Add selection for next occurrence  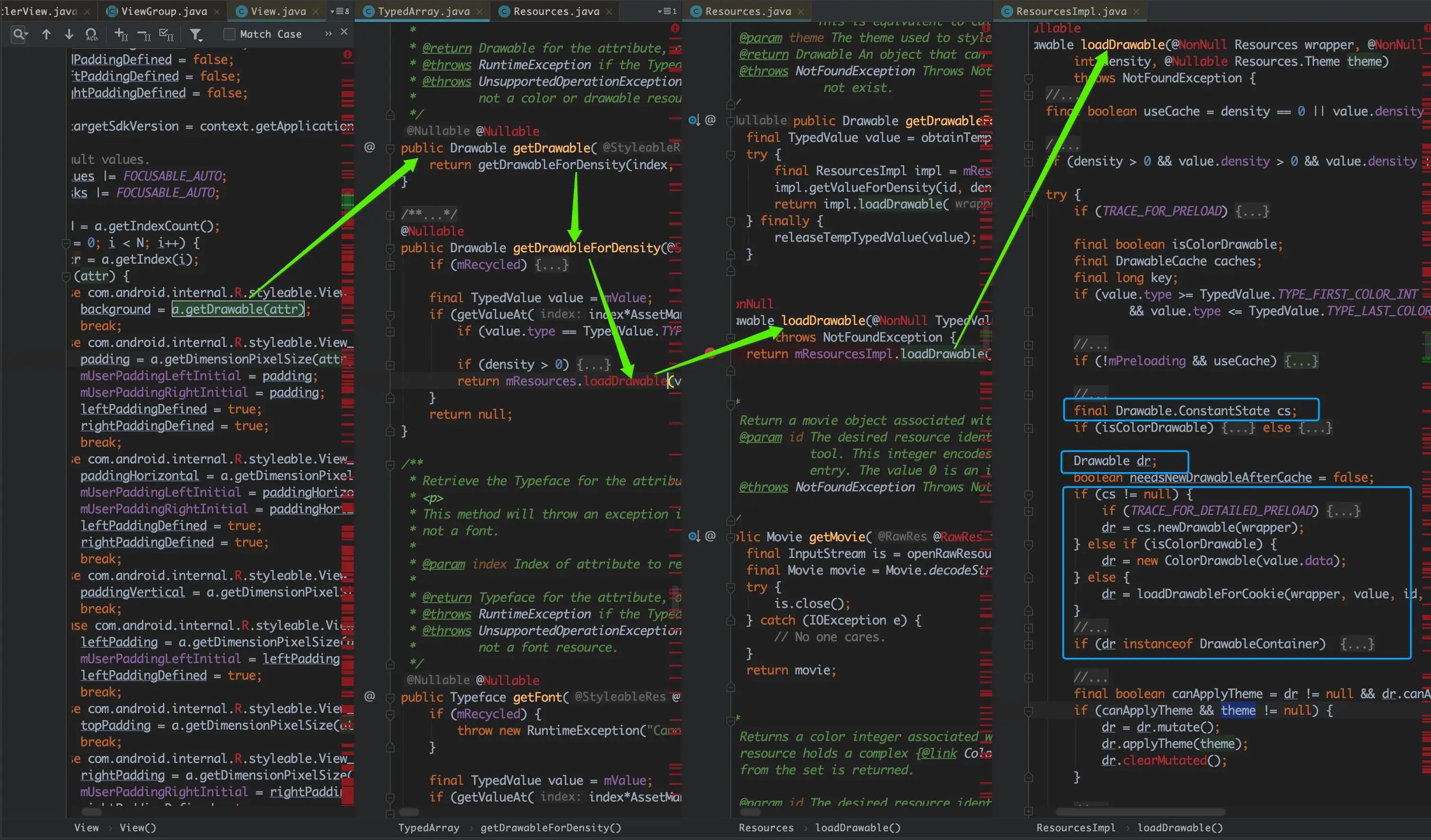point(121,35)
